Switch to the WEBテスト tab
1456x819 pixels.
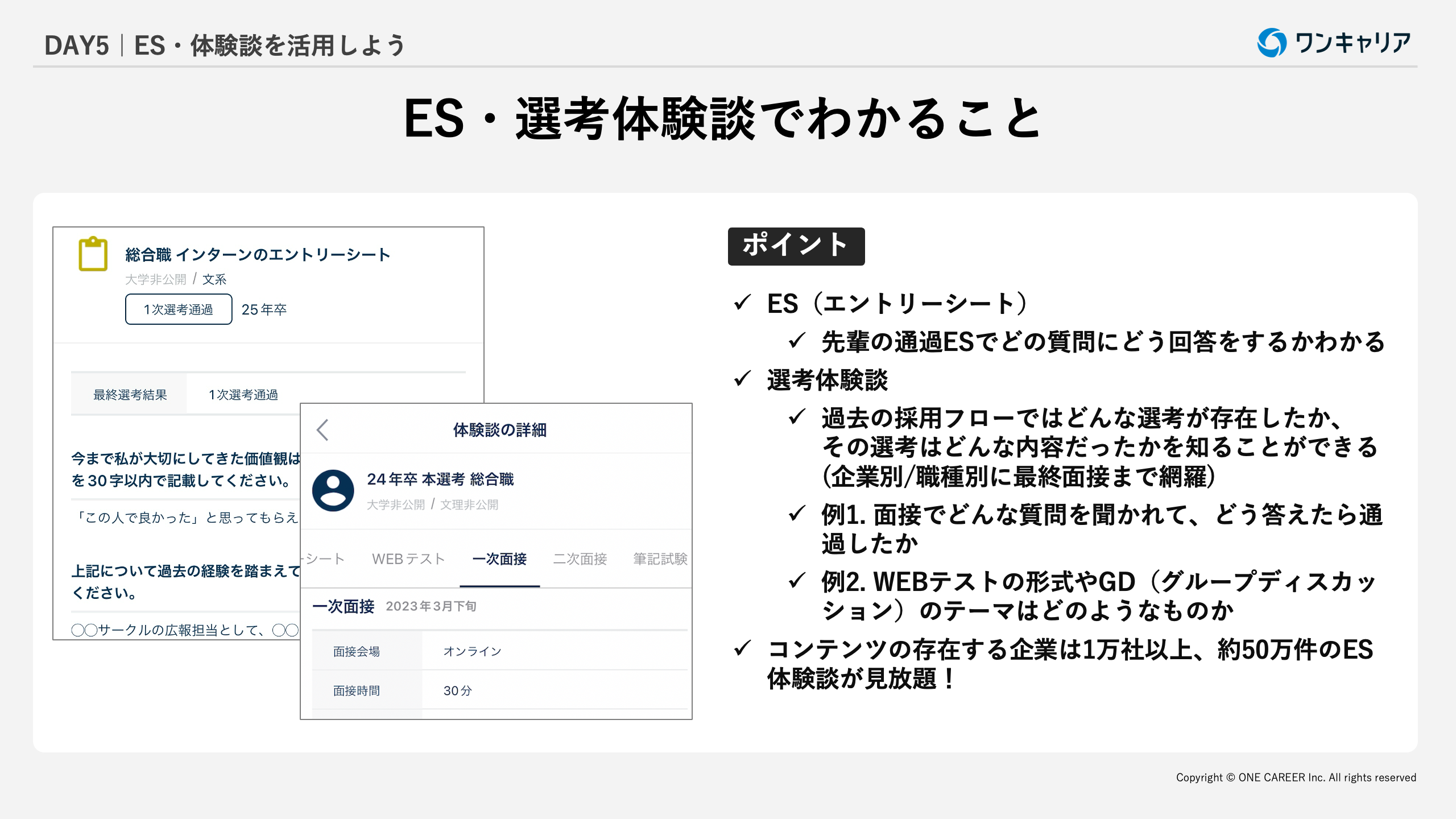[408, 559]
